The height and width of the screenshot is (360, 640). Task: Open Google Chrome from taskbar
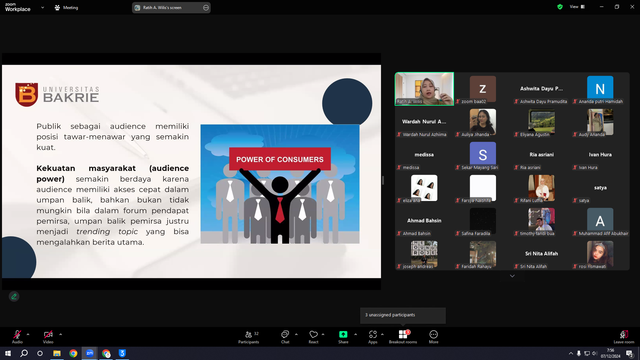pos(73,353)
